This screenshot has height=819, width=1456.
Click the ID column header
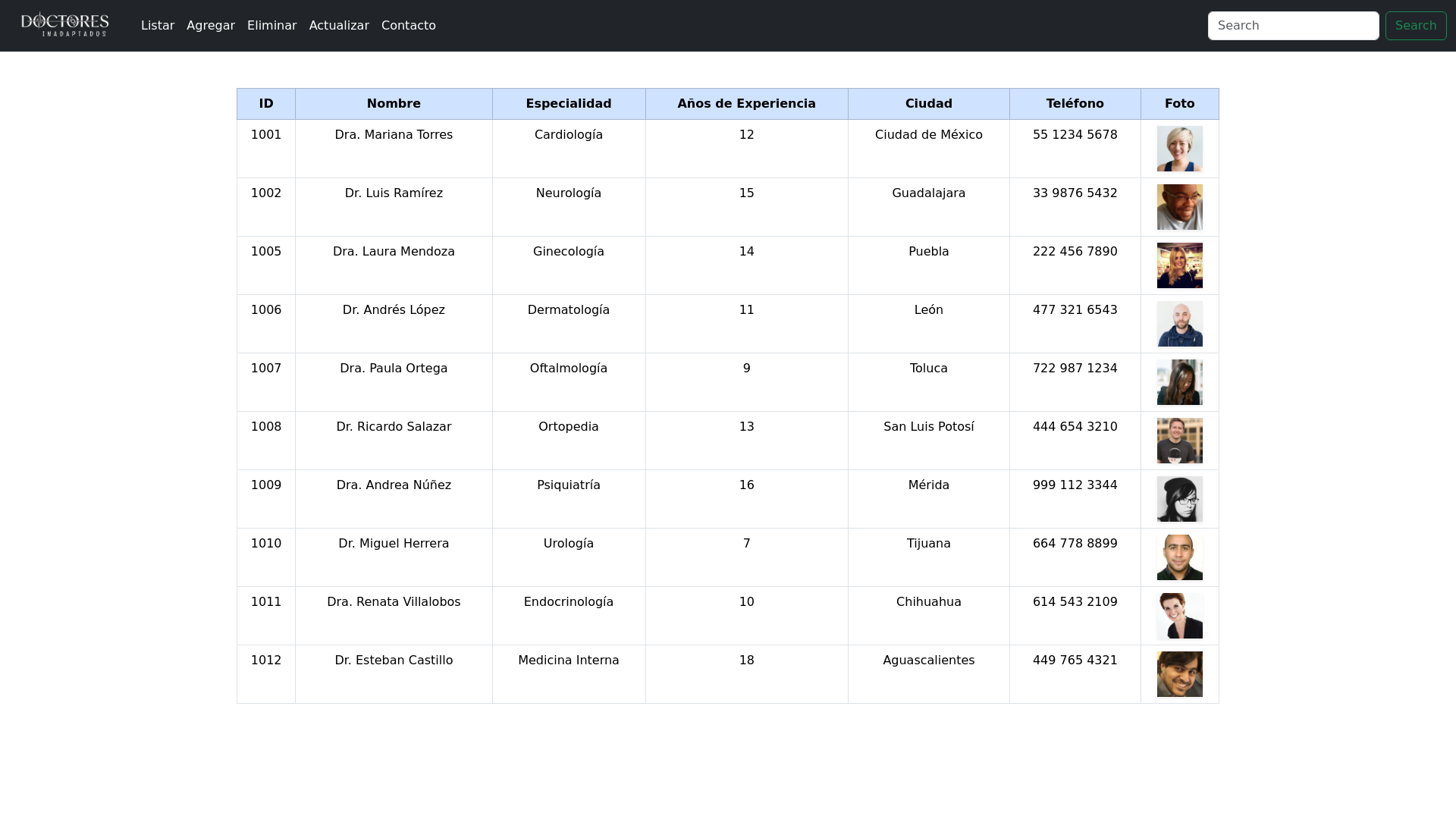[266, 104]
